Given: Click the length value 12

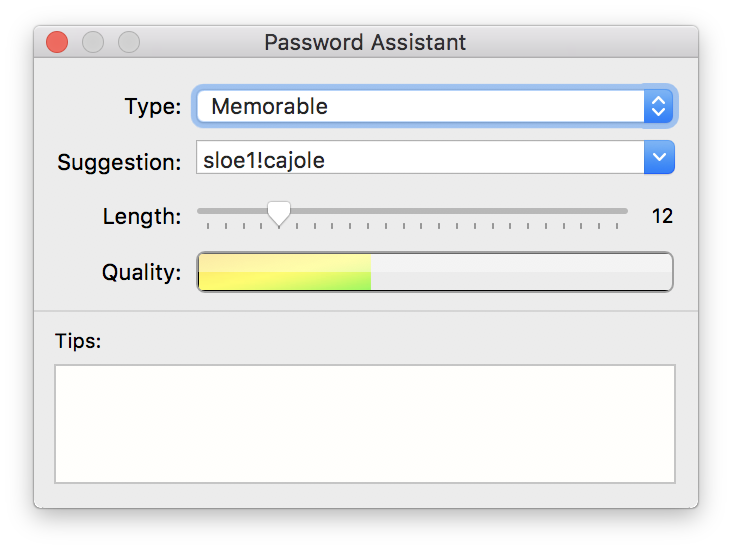Looking at the screenshot, I should coord(662,216).
